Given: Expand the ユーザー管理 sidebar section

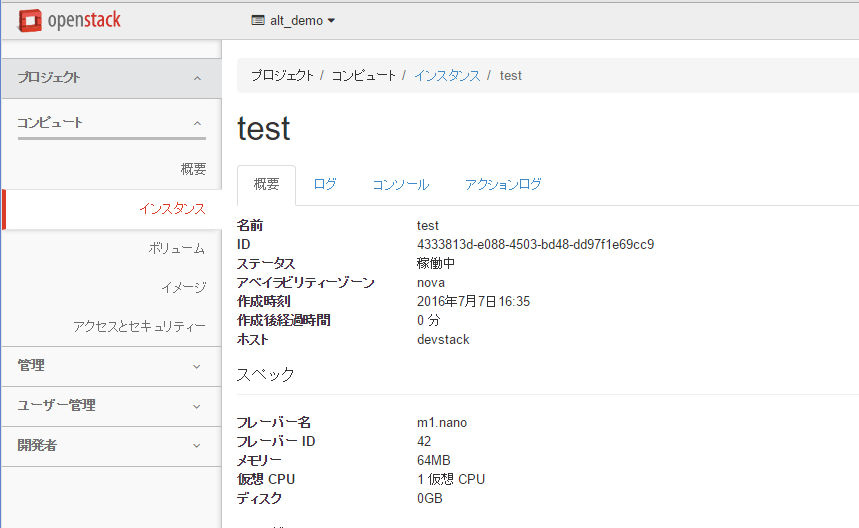Looking at the screenshot, I should point(110,406).
